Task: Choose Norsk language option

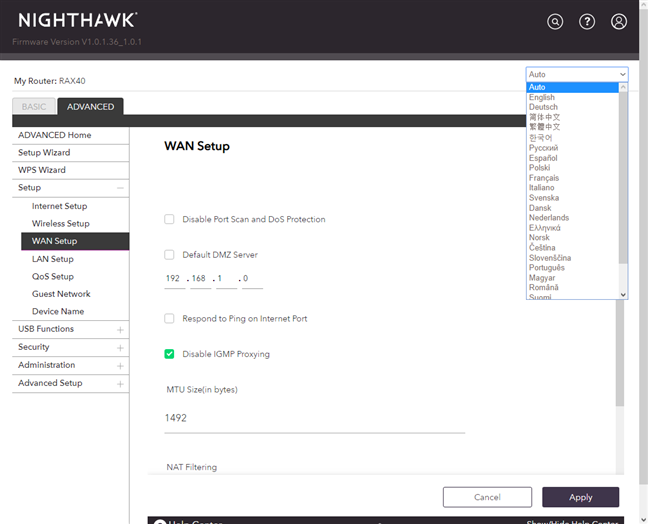Action: tap(573, 238)
